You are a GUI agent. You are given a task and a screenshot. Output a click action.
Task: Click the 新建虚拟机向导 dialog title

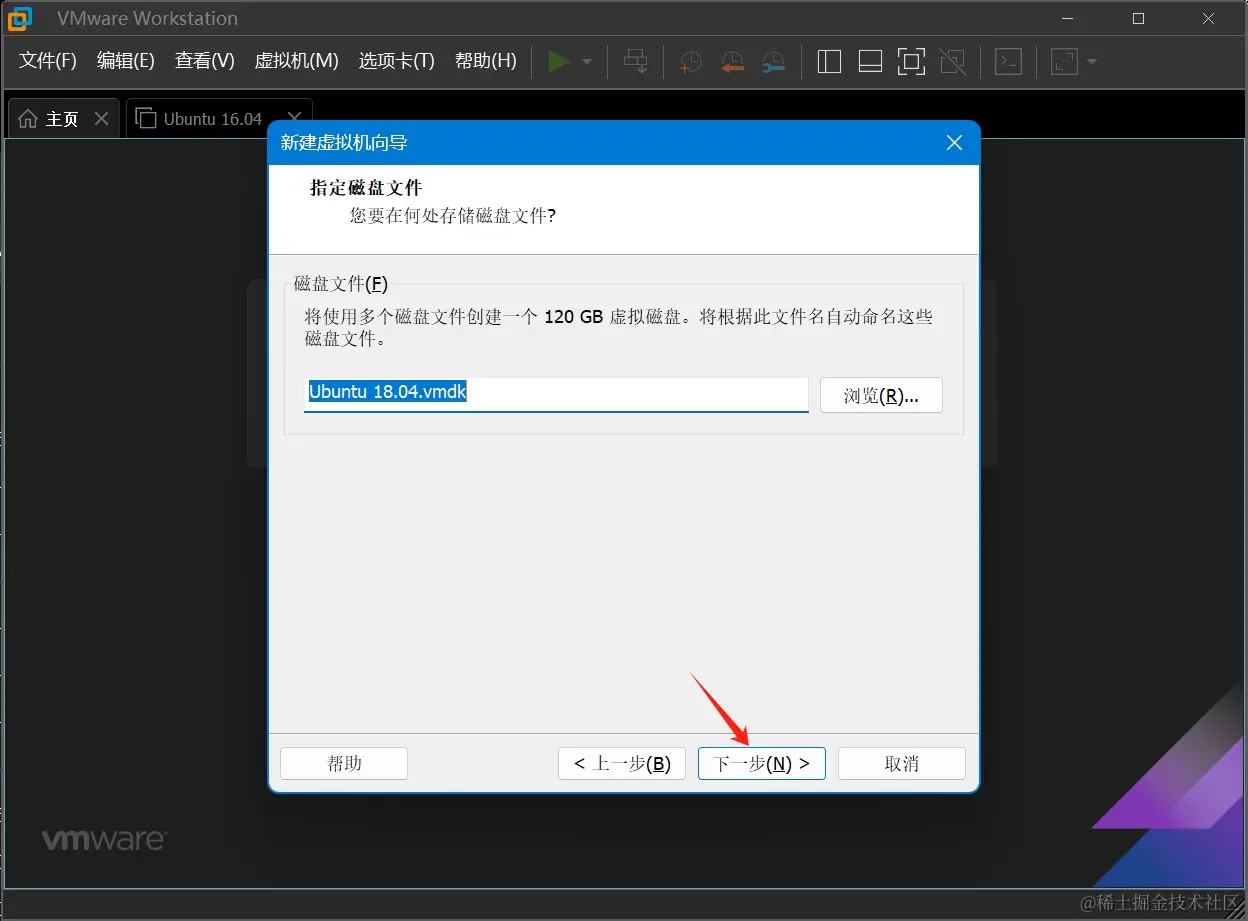[344, 143]
